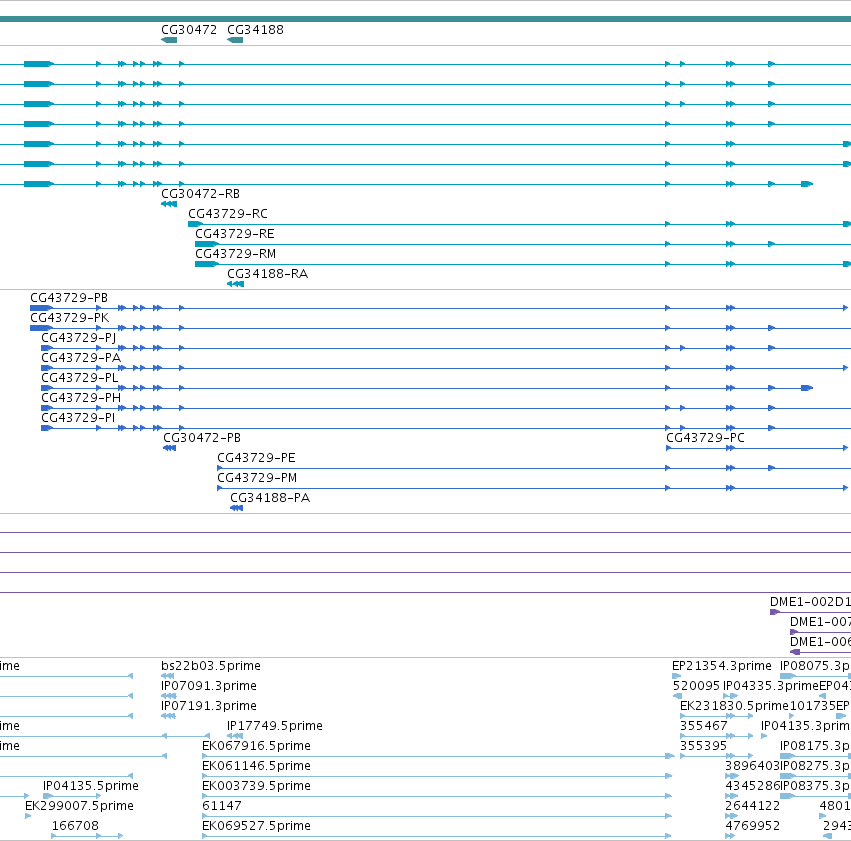Select the CG43729-PE protein label

pos(256,458)
